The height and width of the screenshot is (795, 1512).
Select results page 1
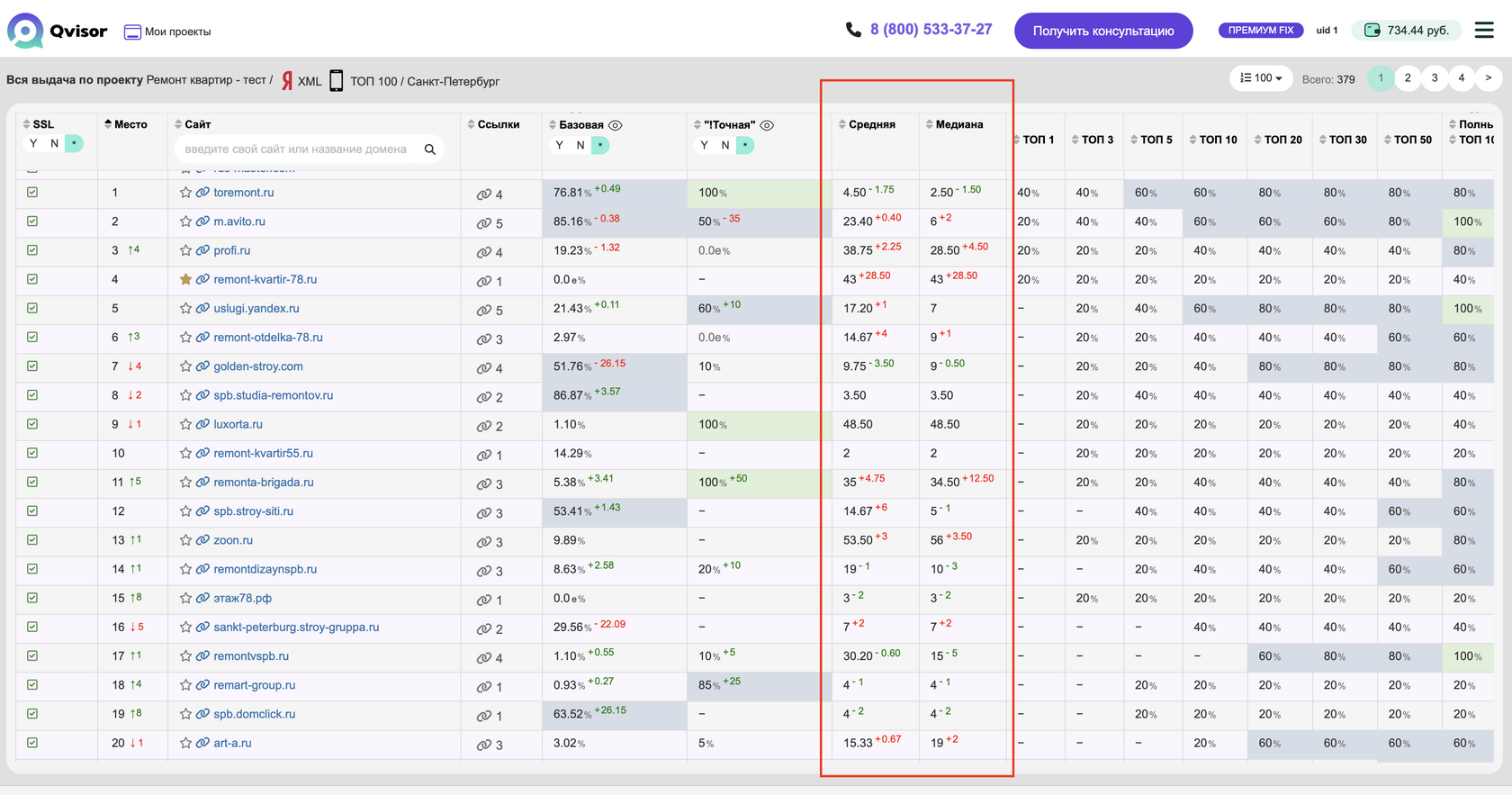coord(1381,78)
